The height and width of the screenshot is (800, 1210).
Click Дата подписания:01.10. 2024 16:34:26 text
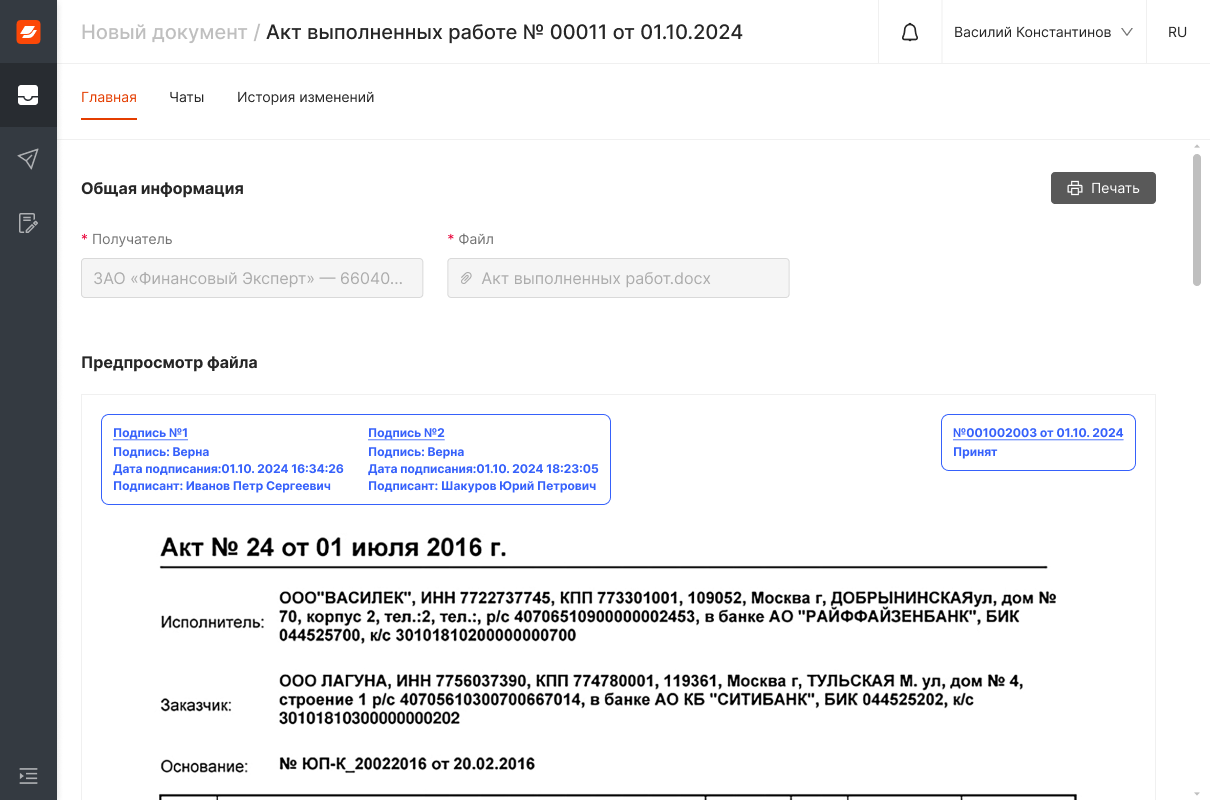tap(228, 468)
